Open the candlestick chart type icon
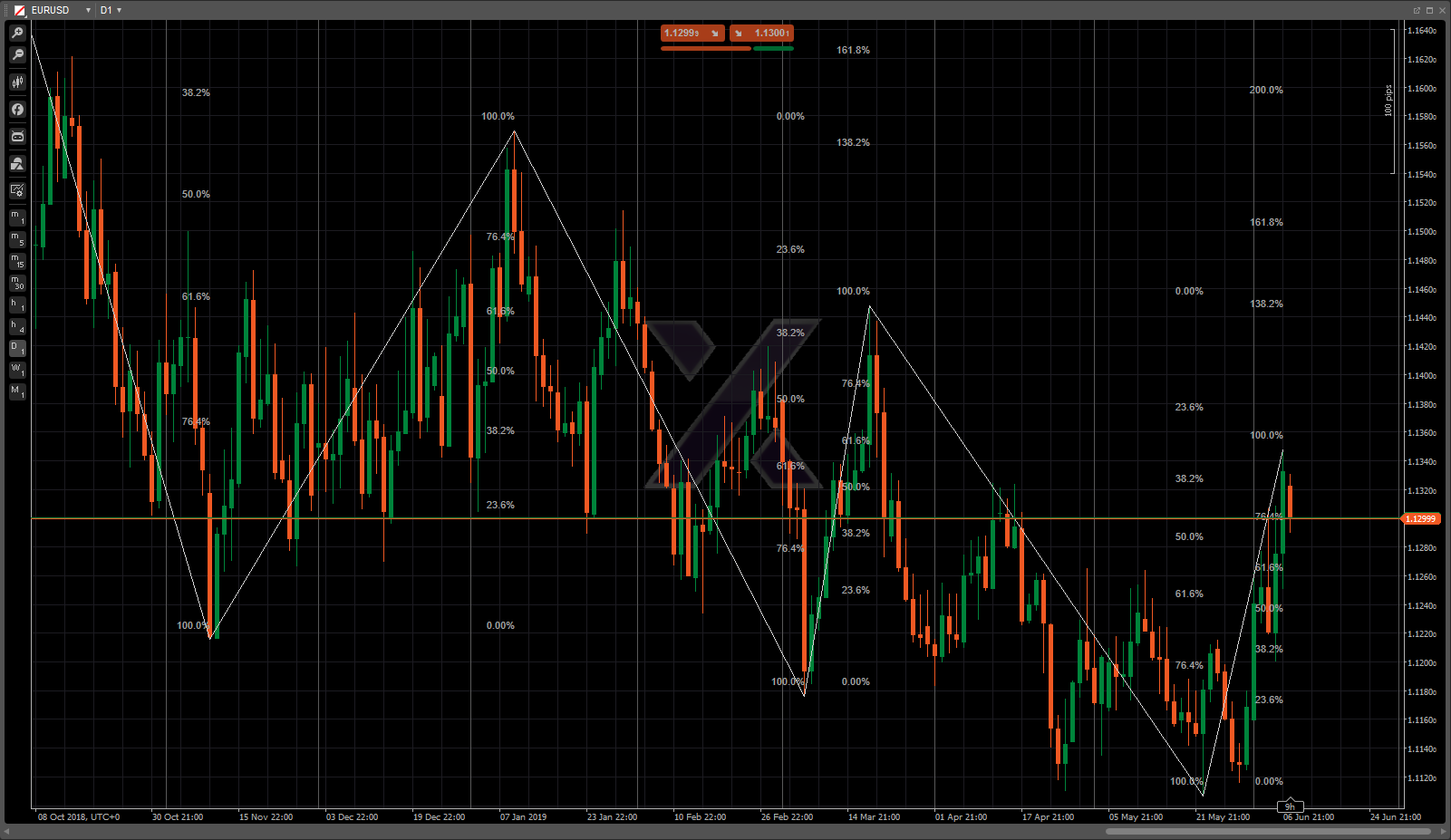This screenshot has height=840, width=1451. click(x=17, y=82)
